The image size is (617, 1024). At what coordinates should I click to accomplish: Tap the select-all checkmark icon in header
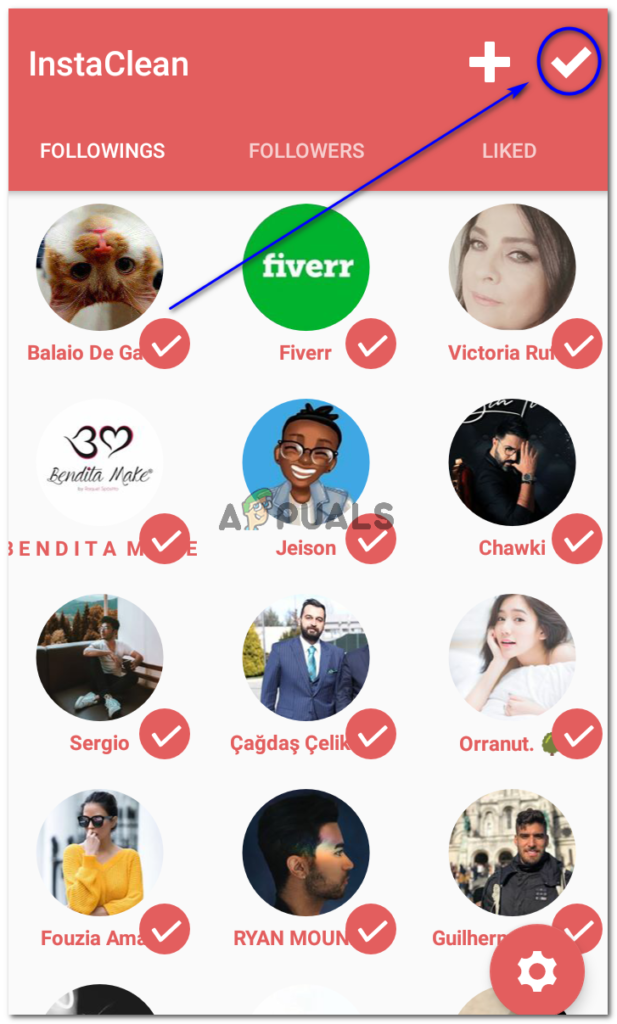coord(570,61)
